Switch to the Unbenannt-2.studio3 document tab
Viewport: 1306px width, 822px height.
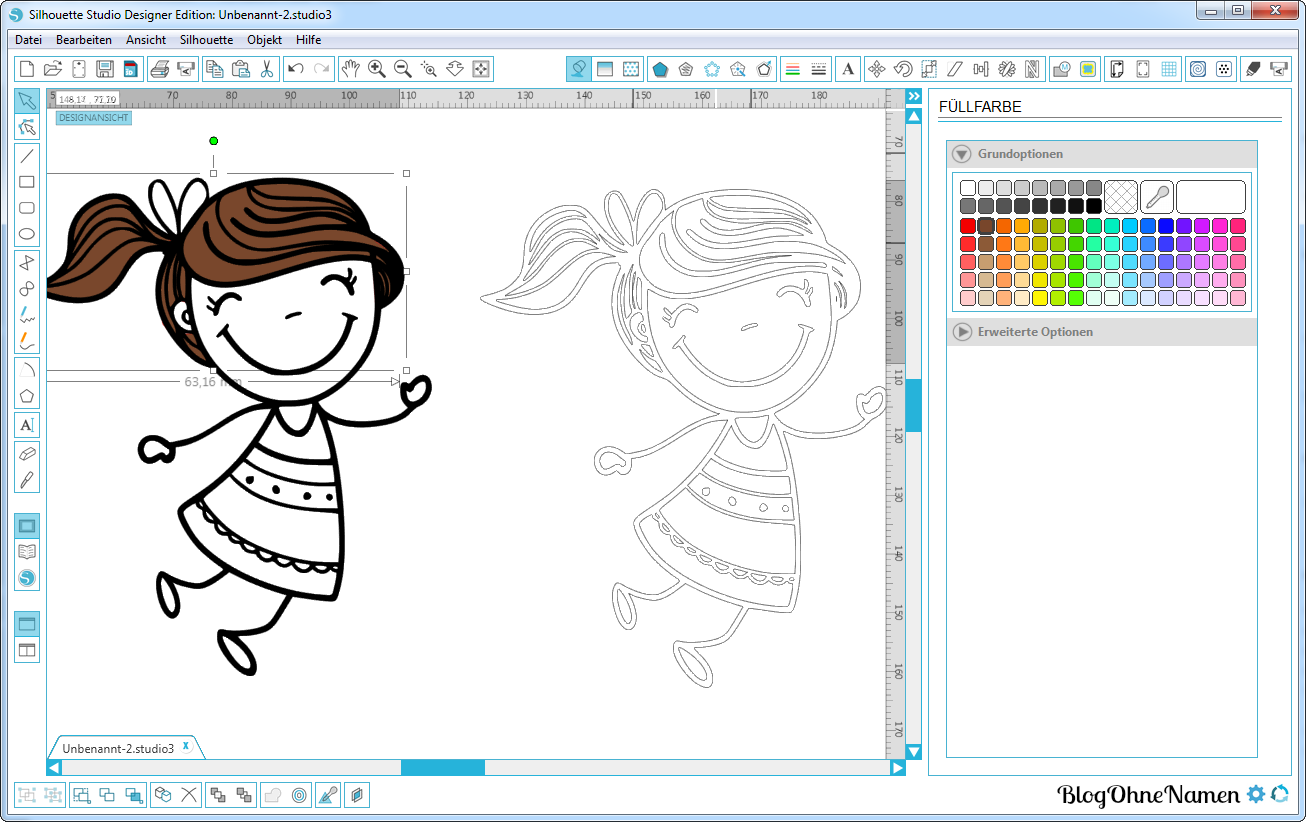click(118, 748)
